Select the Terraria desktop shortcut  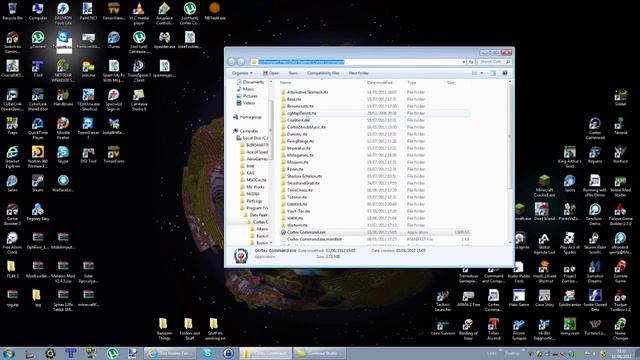tap(620, 126)
